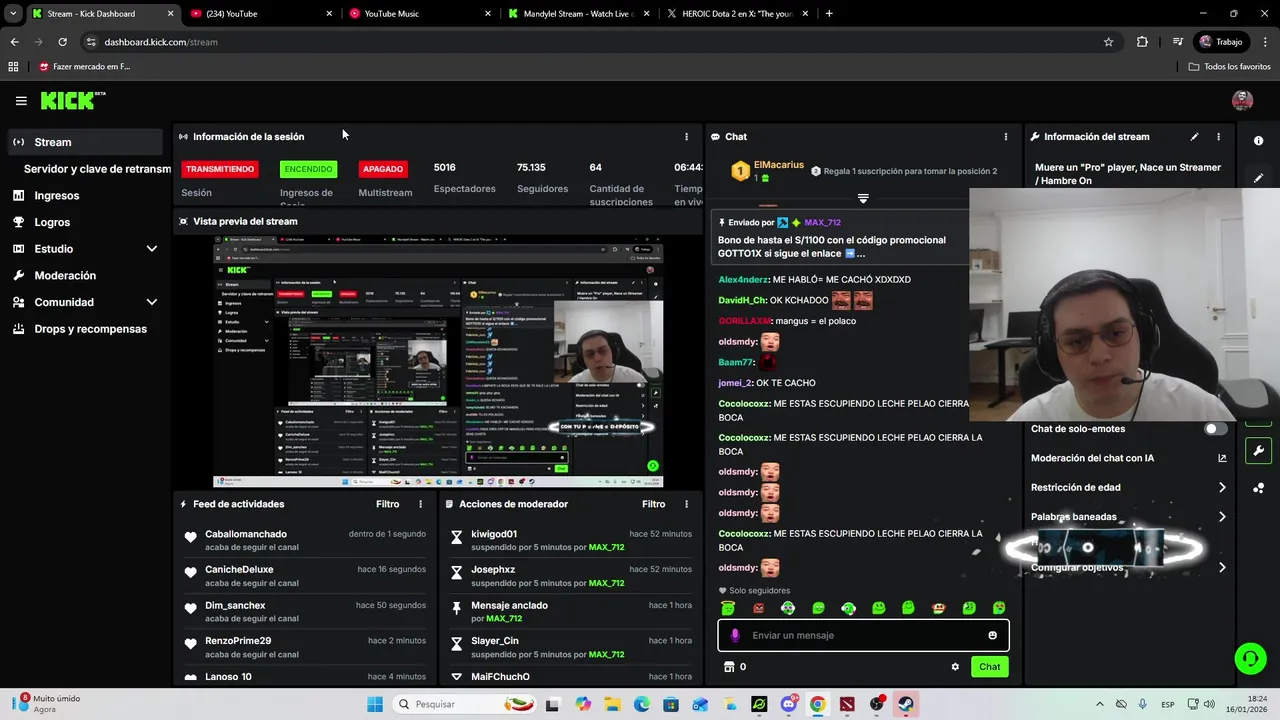1280x720 pixels.
Task: Open Información de la sesión options menu
Action: pos(686,137)
